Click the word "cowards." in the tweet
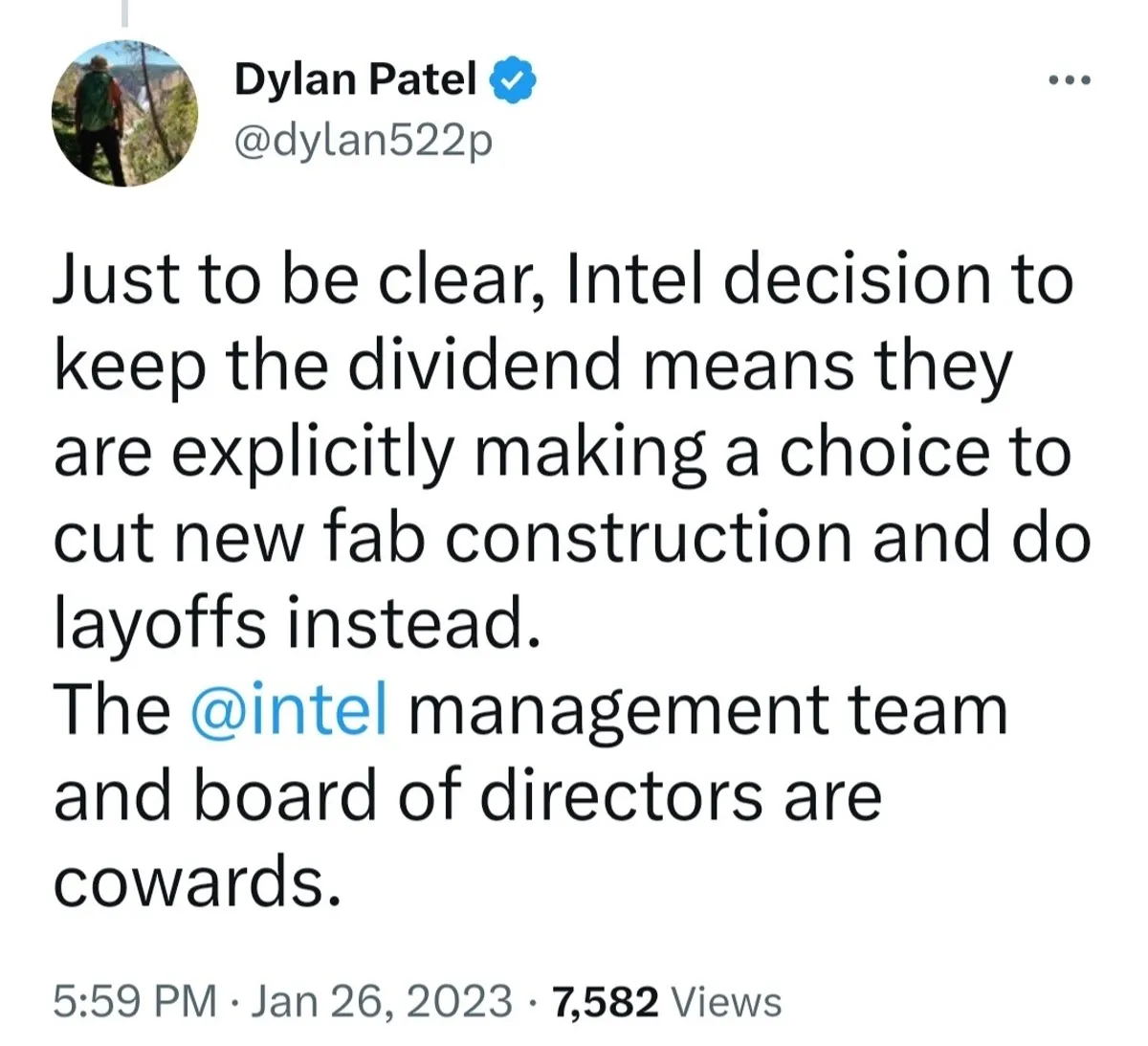 point(197,881)
